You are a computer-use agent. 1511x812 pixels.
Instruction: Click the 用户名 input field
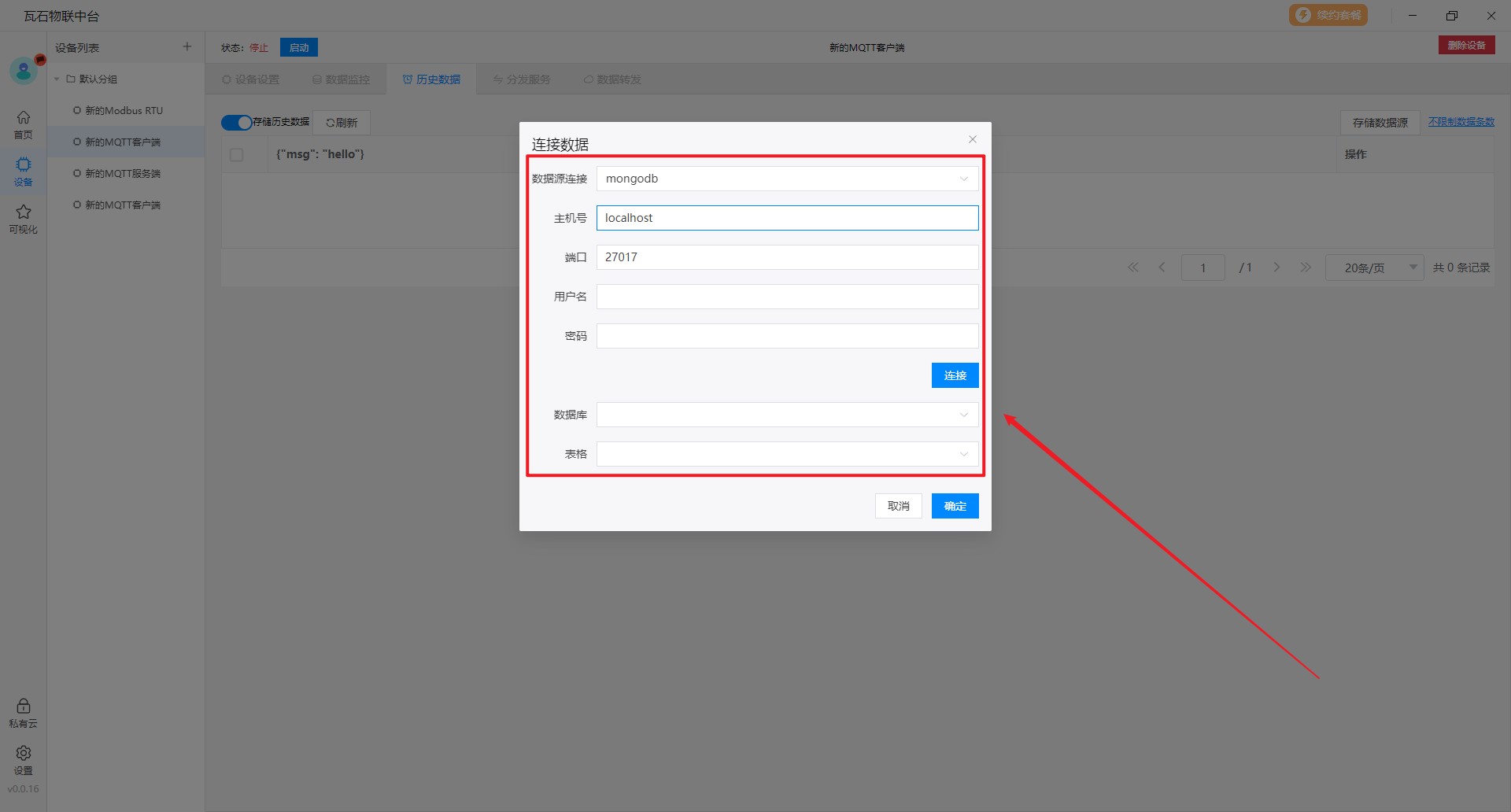(787, 297)
